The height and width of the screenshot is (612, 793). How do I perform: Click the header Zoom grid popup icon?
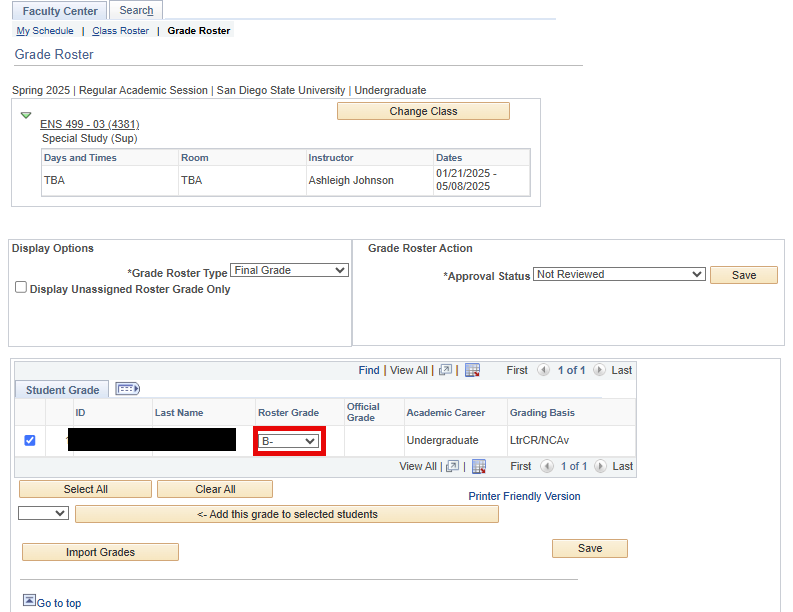(445, 370)
